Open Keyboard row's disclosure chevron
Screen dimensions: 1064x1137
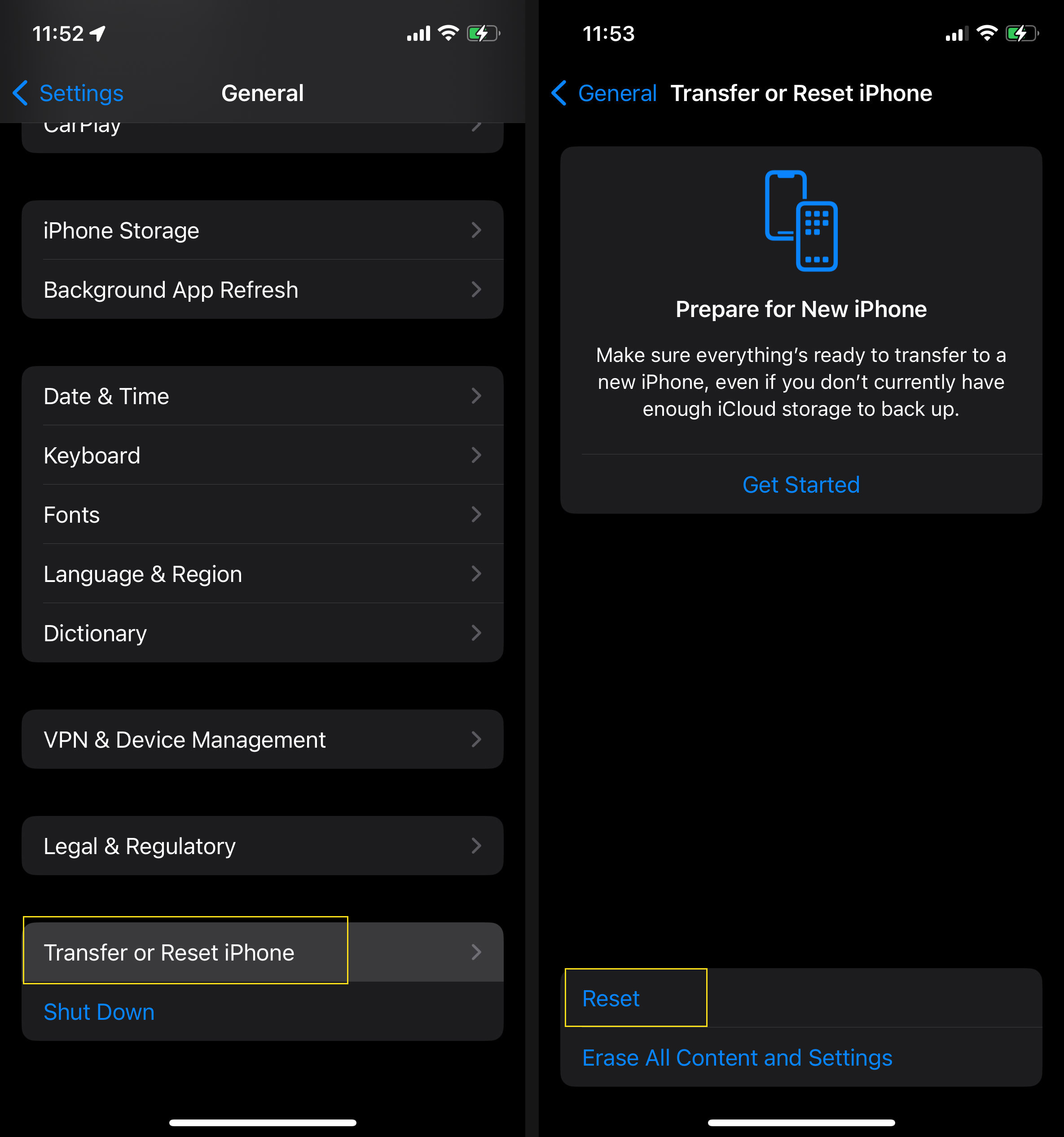pyautogui.click(x=476, y=455)
